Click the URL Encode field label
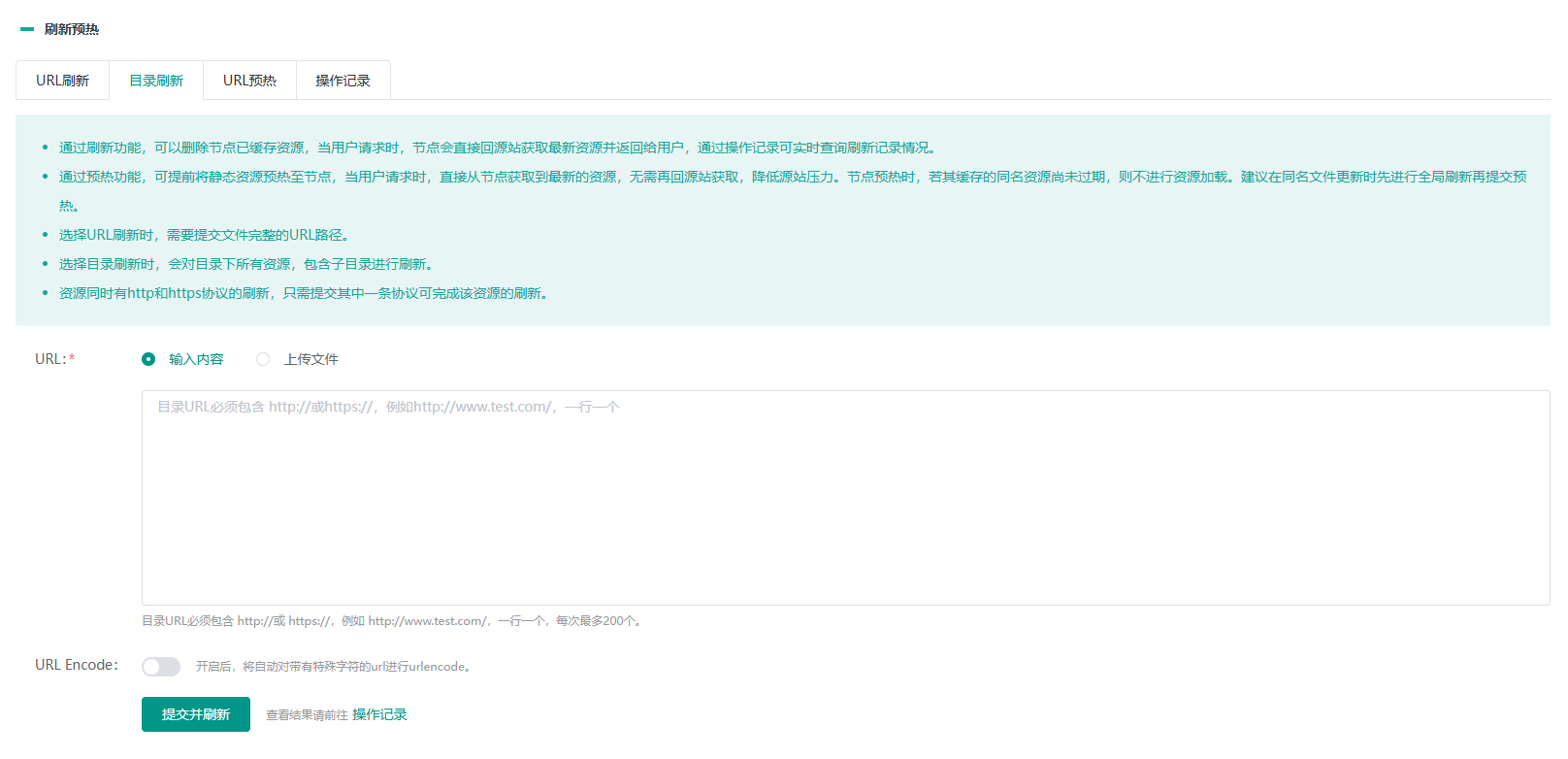The height and width of the screenshot is (759, 1568). (76, 665)
